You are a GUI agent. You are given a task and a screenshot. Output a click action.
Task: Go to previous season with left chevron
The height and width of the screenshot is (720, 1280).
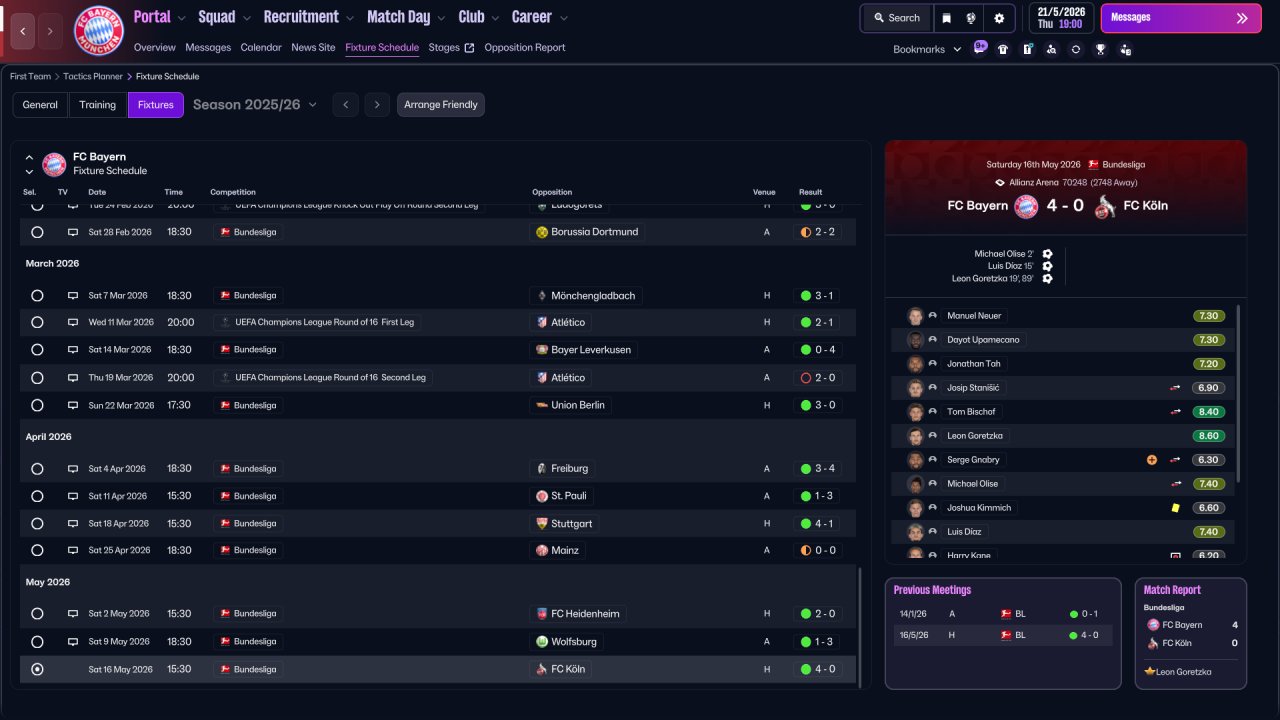click(345, 105)
